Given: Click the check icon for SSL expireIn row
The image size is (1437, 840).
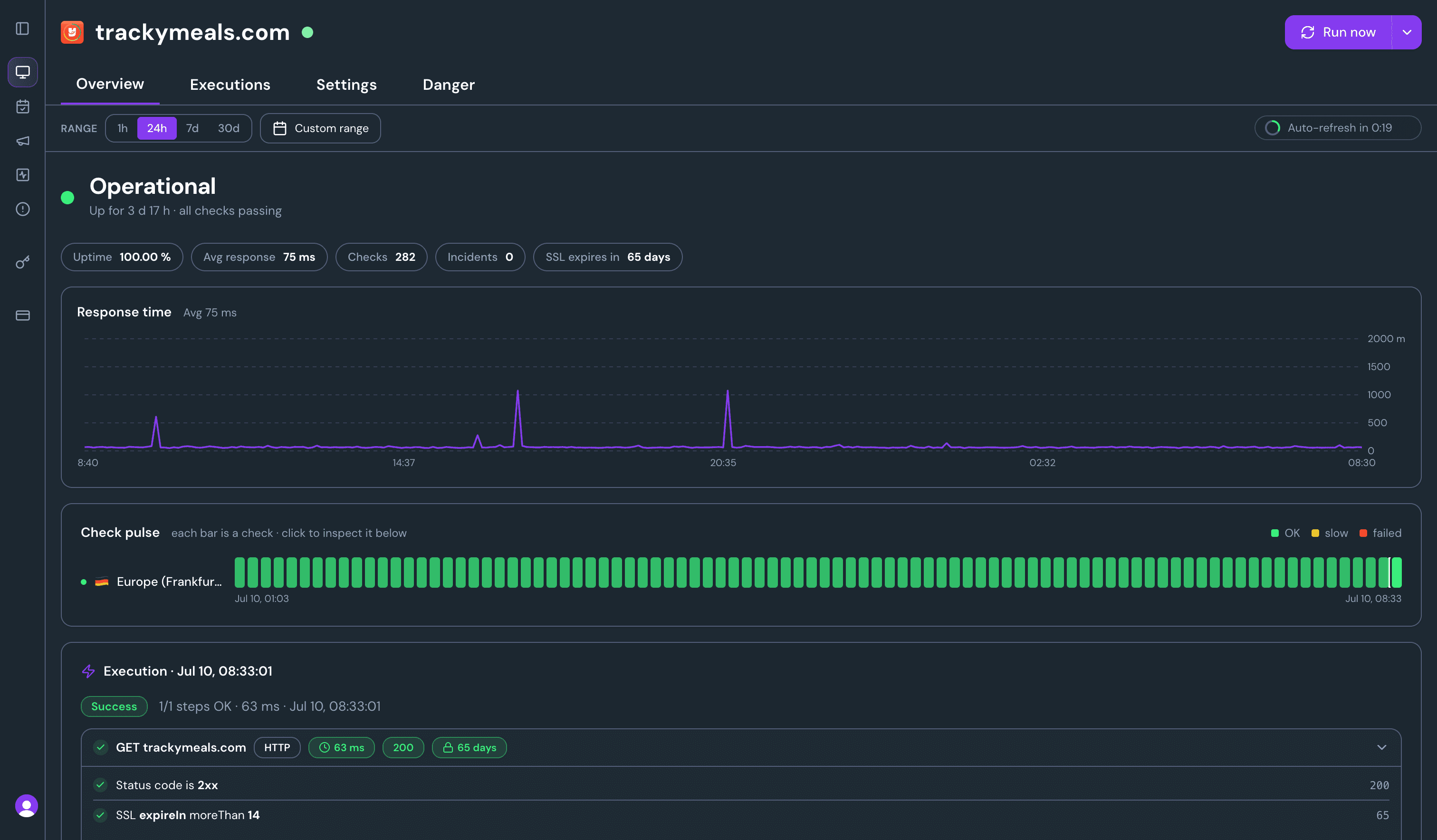Looking at the screenshot, I should 100,815.
